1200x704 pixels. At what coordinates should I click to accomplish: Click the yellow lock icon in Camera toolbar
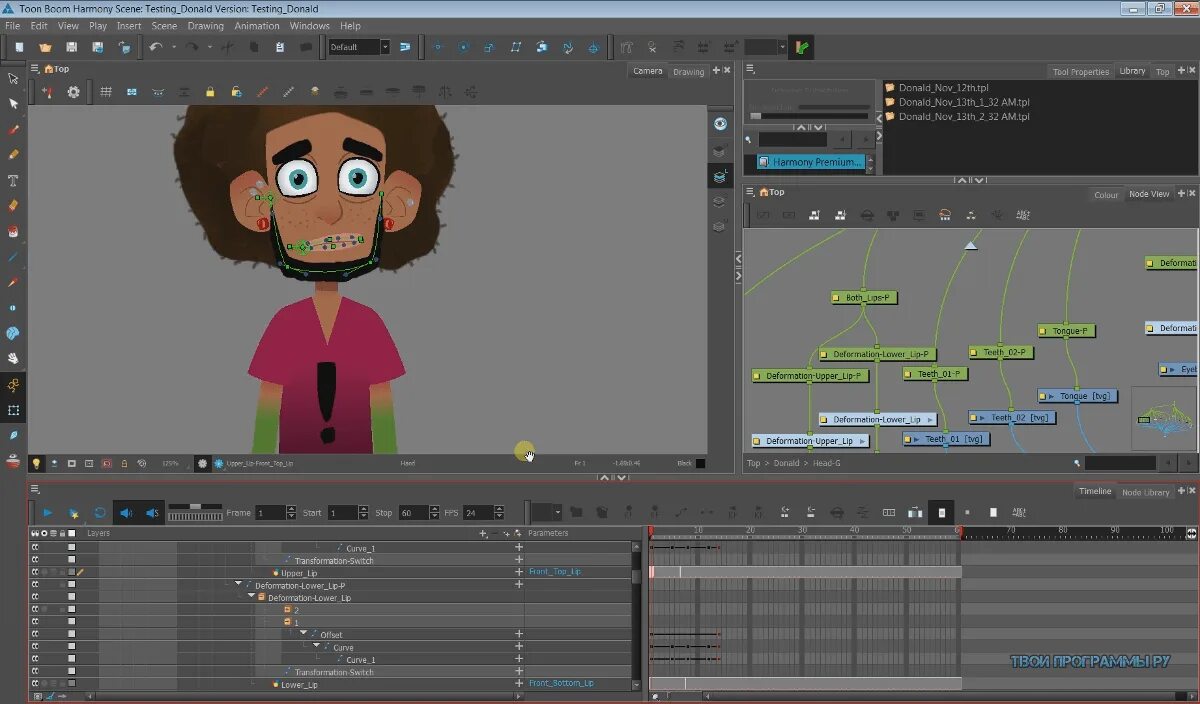tap(210, 92)
